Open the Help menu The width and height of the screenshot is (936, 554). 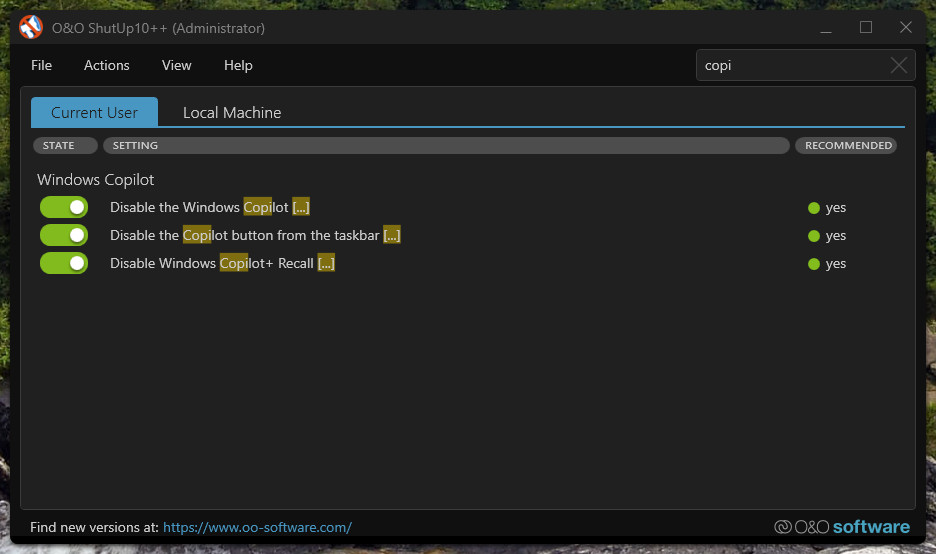[238, 65]
